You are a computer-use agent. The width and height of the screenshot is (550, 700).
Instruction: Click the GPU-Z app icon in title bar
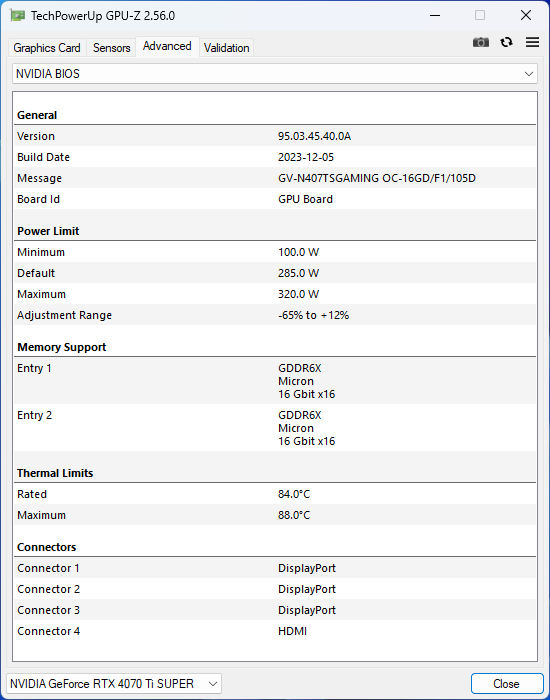[17, 16]
